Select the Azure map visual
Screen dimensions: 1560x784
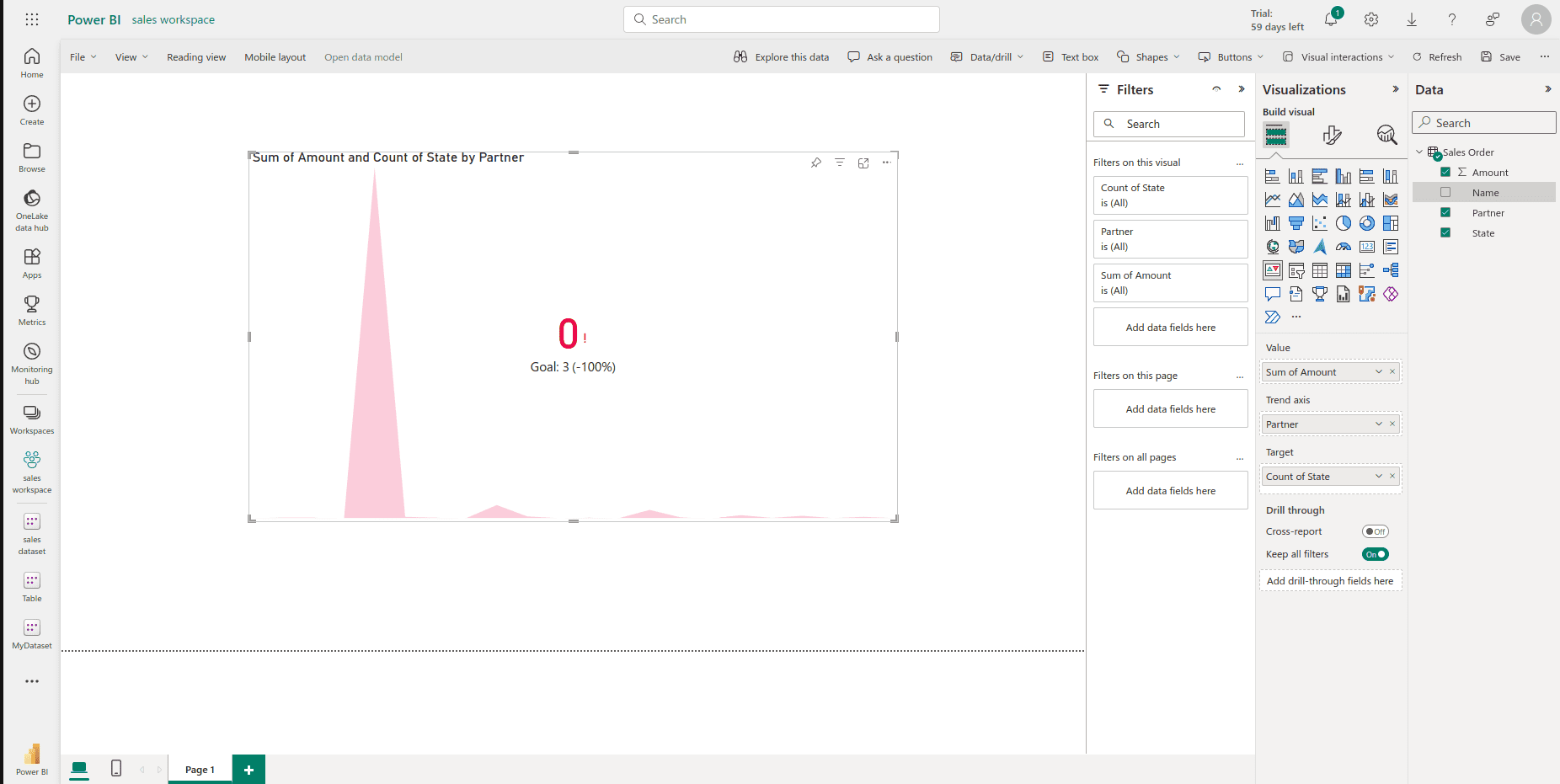tap(1320, 247)
